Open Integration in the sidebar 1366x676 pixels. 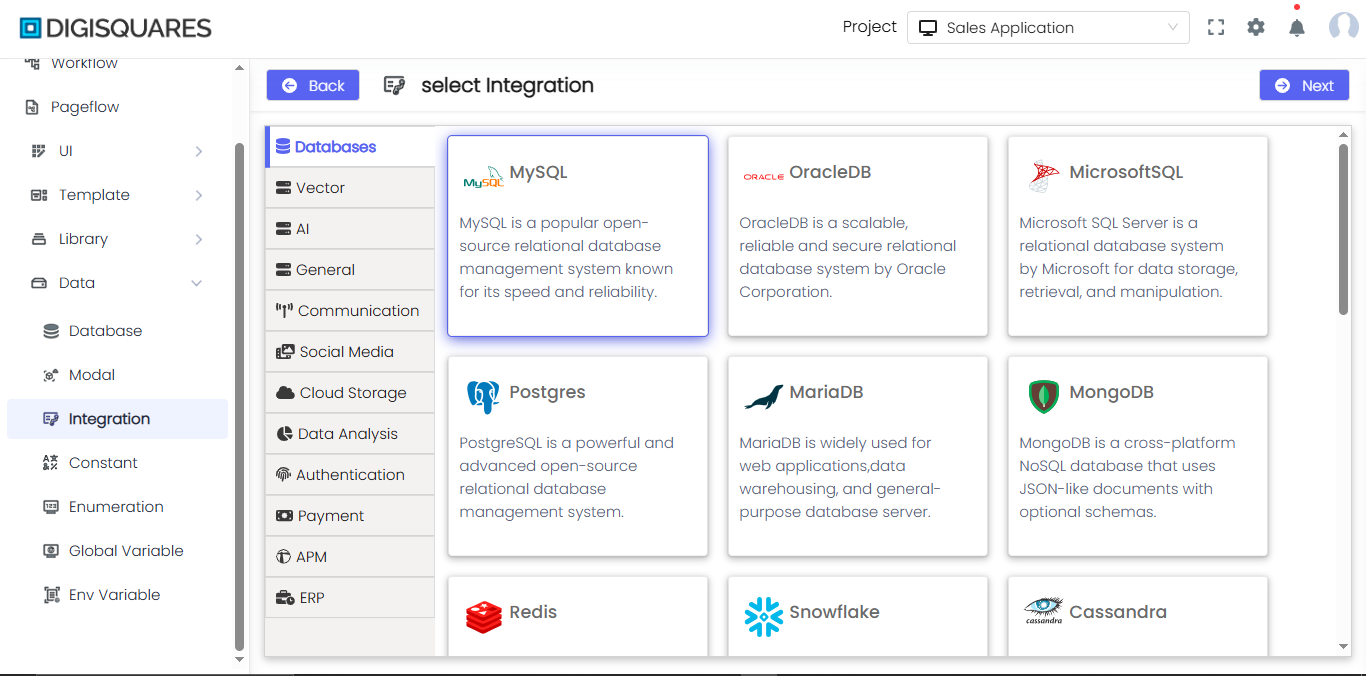[117, 419]
